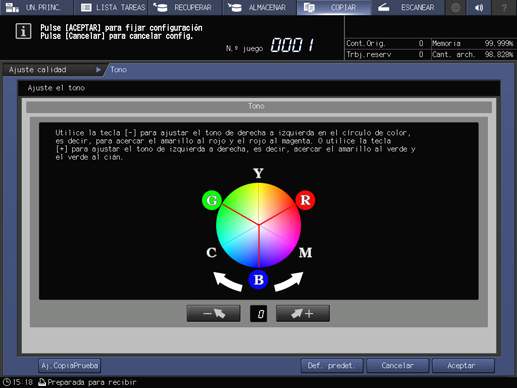This screenshot has width=517, height=388.
Task: Click the speaker volume icon
Action: pyautogui.click(x=479, y=7)
